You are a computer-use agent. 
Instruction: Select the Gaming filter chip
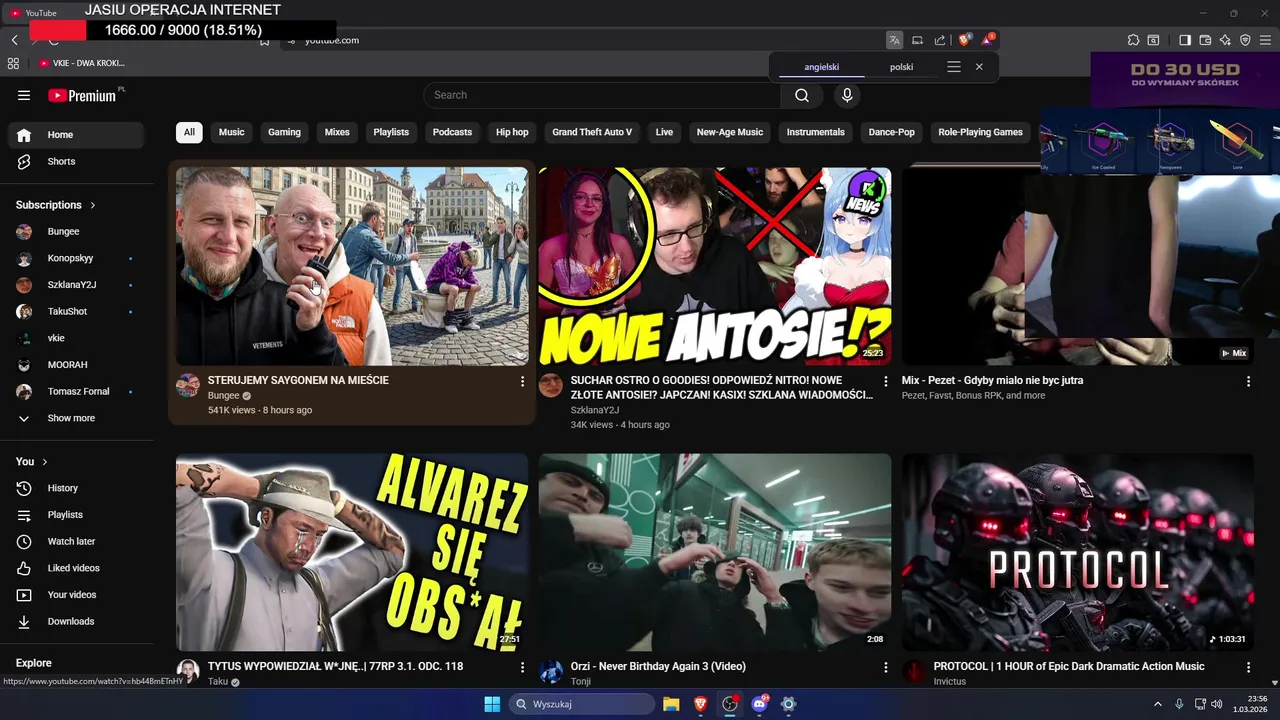click(284, 132)
